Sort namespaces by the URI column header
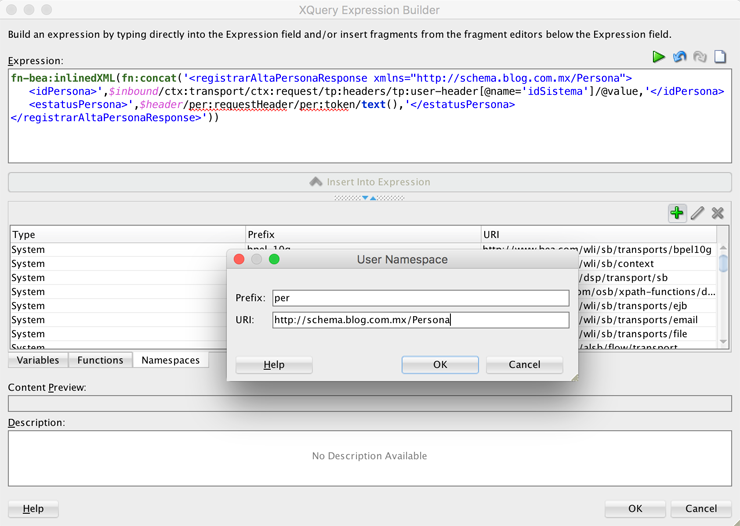The height and width of the screenshot is (526, 740). [598, 234]
